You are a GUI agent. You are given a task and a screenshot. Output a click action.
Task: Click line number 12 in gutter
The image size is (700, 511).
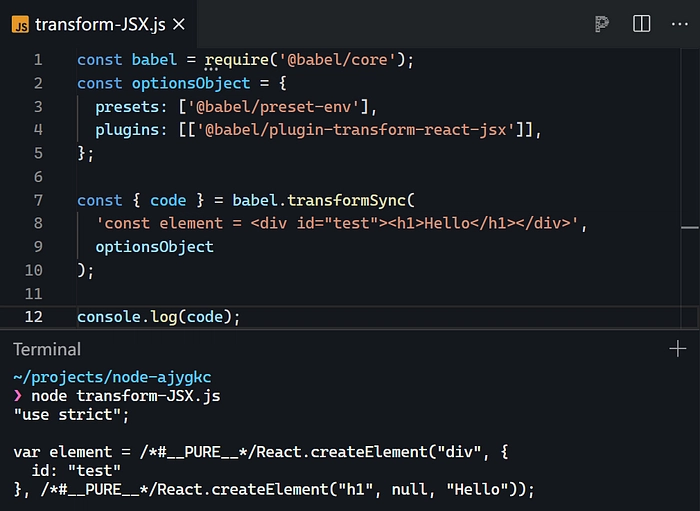click(x=33, y=317)
